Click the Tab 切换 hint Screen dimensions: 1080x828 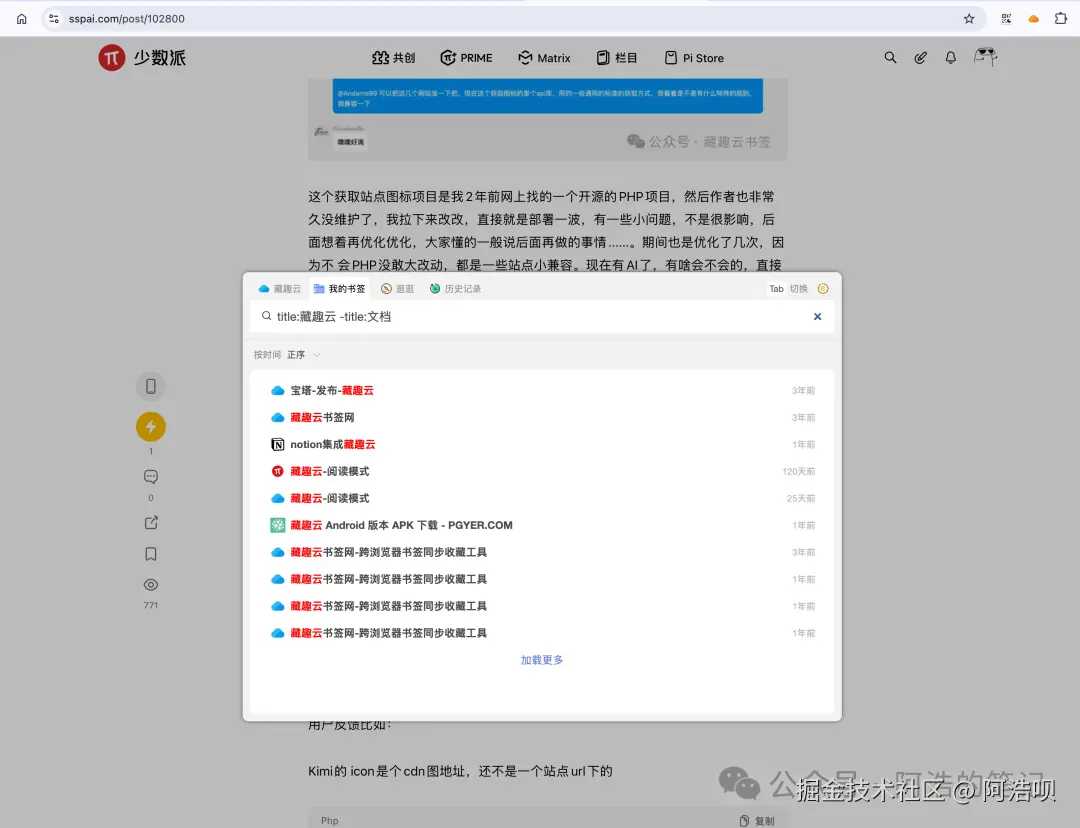tap(788, 289)
